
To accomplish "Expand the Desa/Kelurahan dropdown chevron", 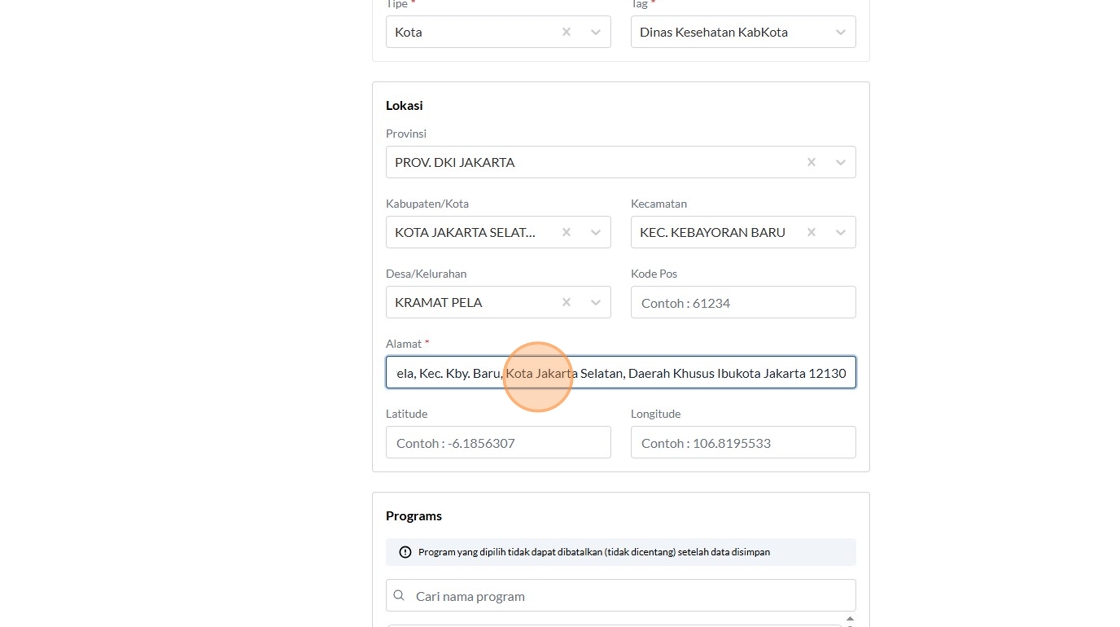I will (x=596, y=302).
